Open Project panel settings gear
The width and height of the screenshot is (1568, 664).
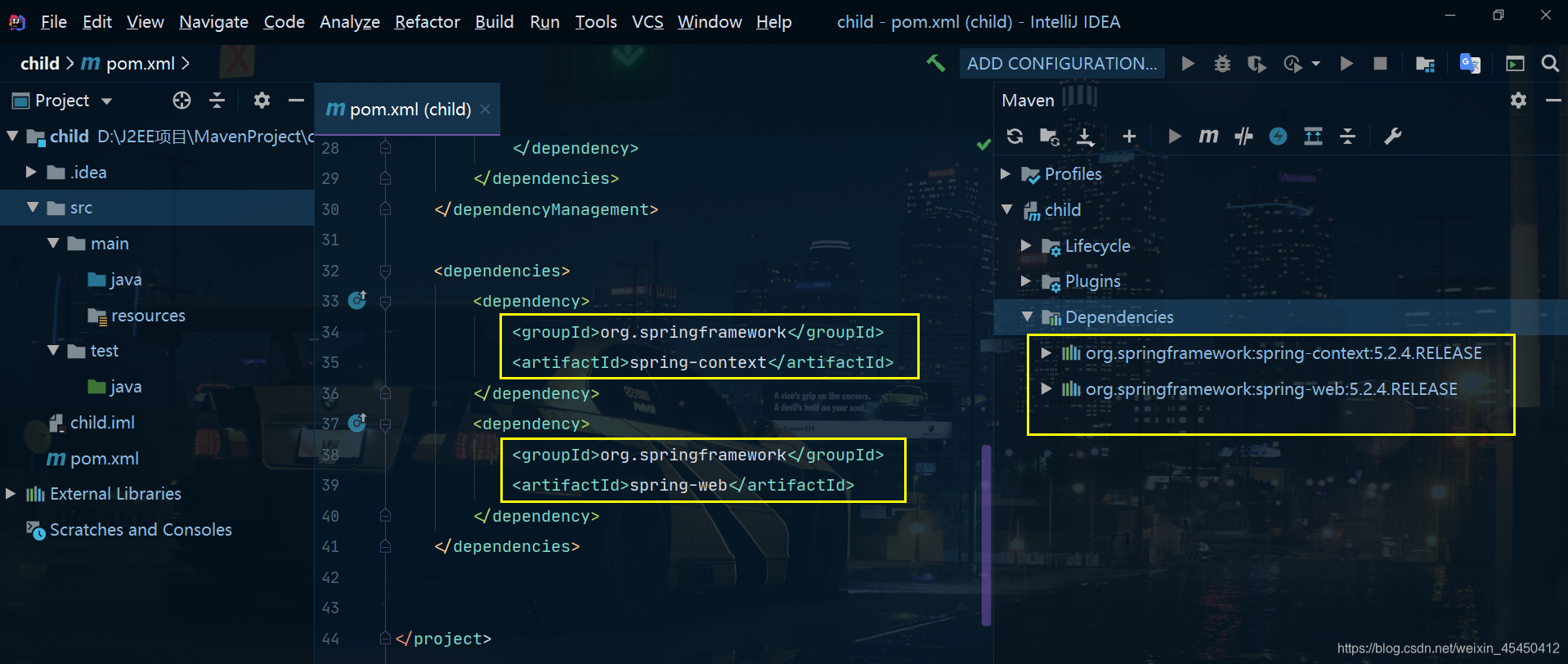tap(262, 100)
